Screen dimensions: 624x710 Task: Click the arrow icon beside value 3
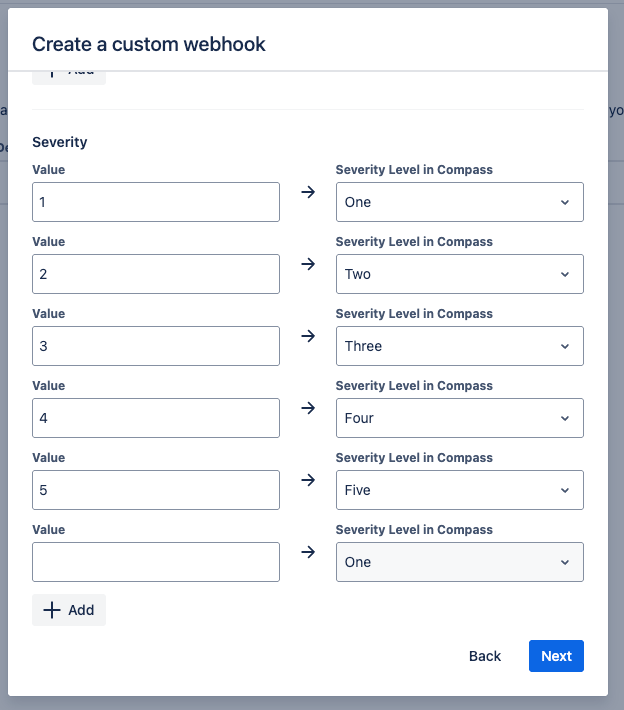pyautogui.click(x=308, y=335)
